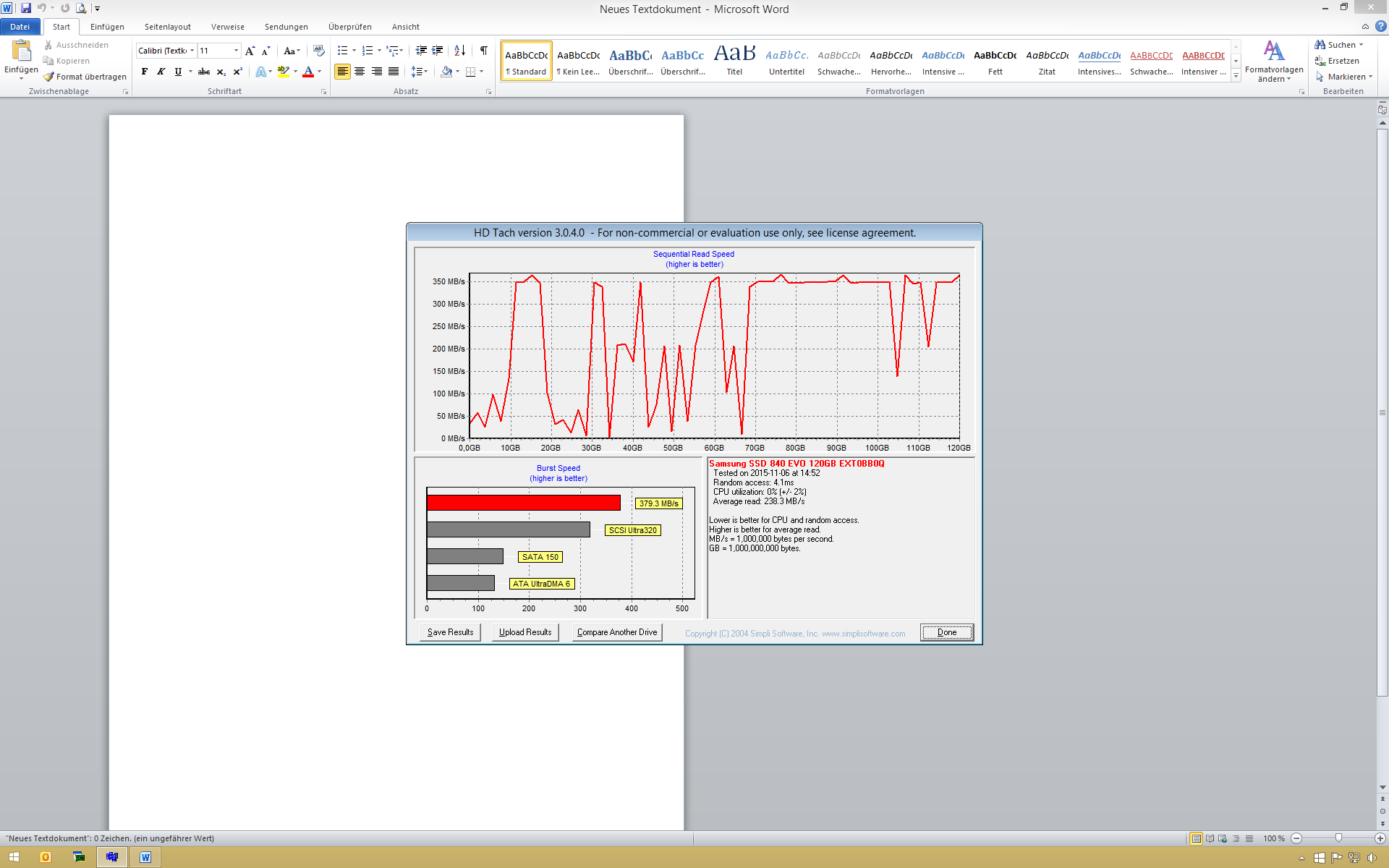This screenshot has width=1389, height=868.
Task: Switch to the Seitenlayout tab
Action: click(167, 27)
